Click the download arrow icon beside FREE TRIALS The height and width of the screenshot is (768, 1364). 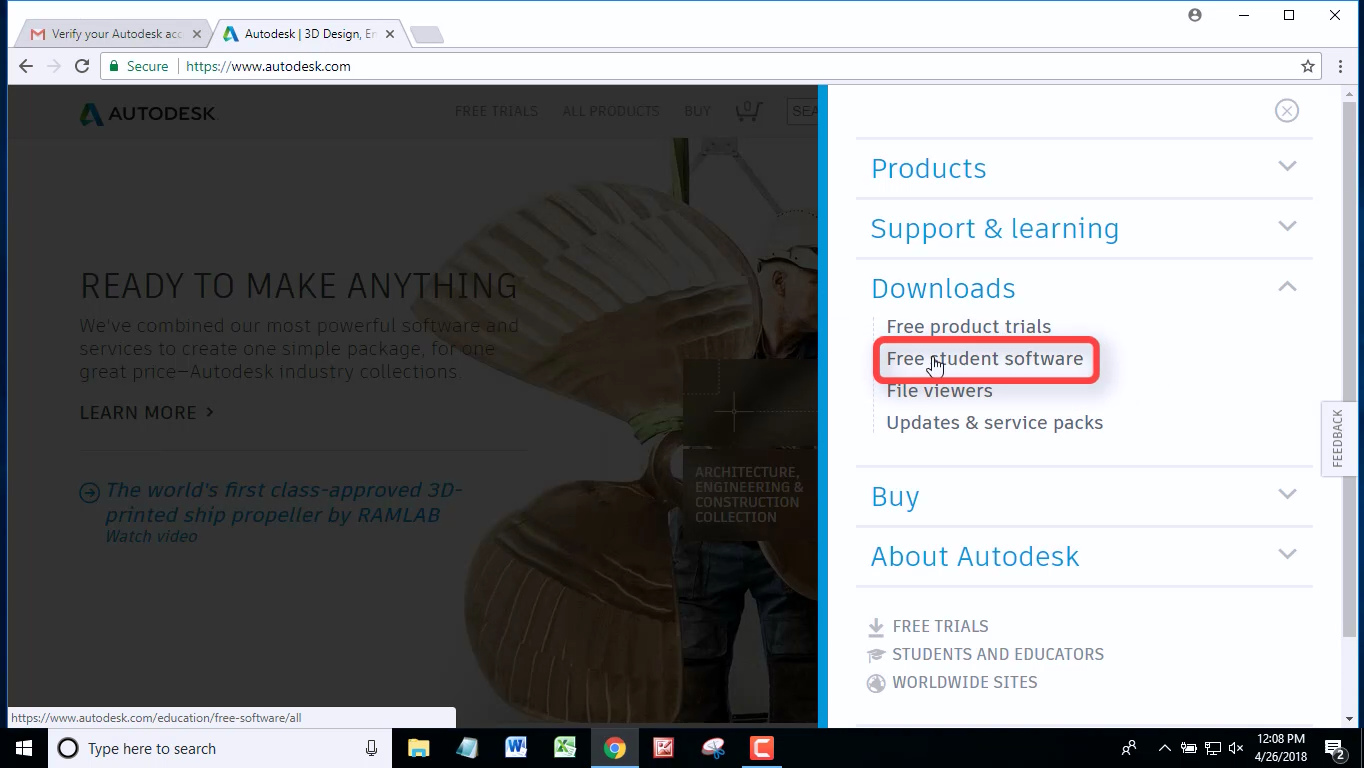(x=876, y=627)
